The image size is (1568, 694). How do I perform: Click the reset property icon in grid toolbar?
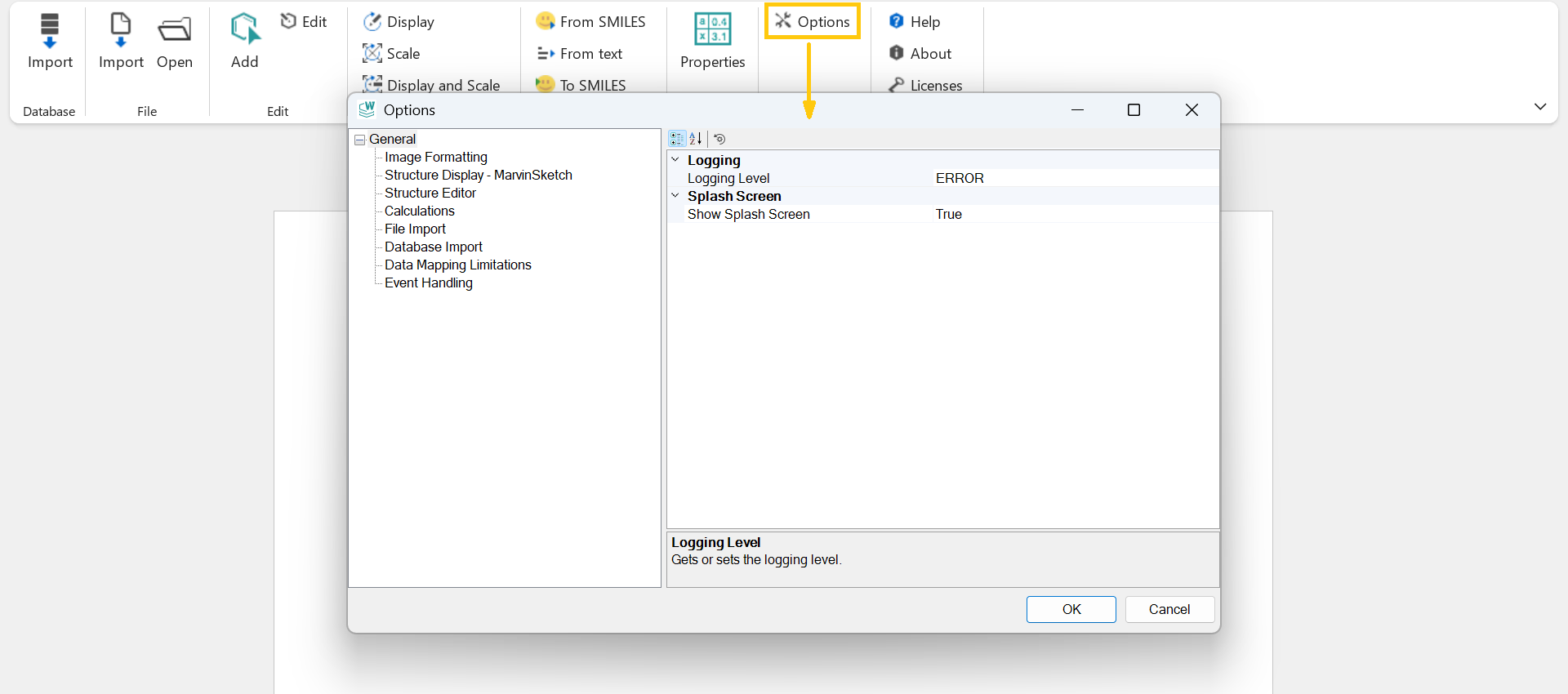(x=719, y=139)
